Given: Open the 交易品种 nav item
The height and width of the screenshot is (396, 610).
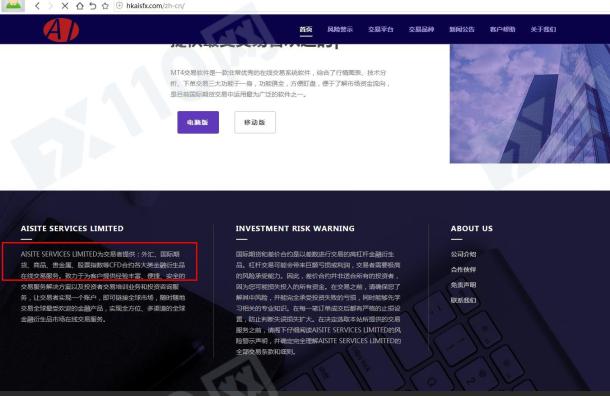Looking at the screenshot, I should [x=421, y=29].
